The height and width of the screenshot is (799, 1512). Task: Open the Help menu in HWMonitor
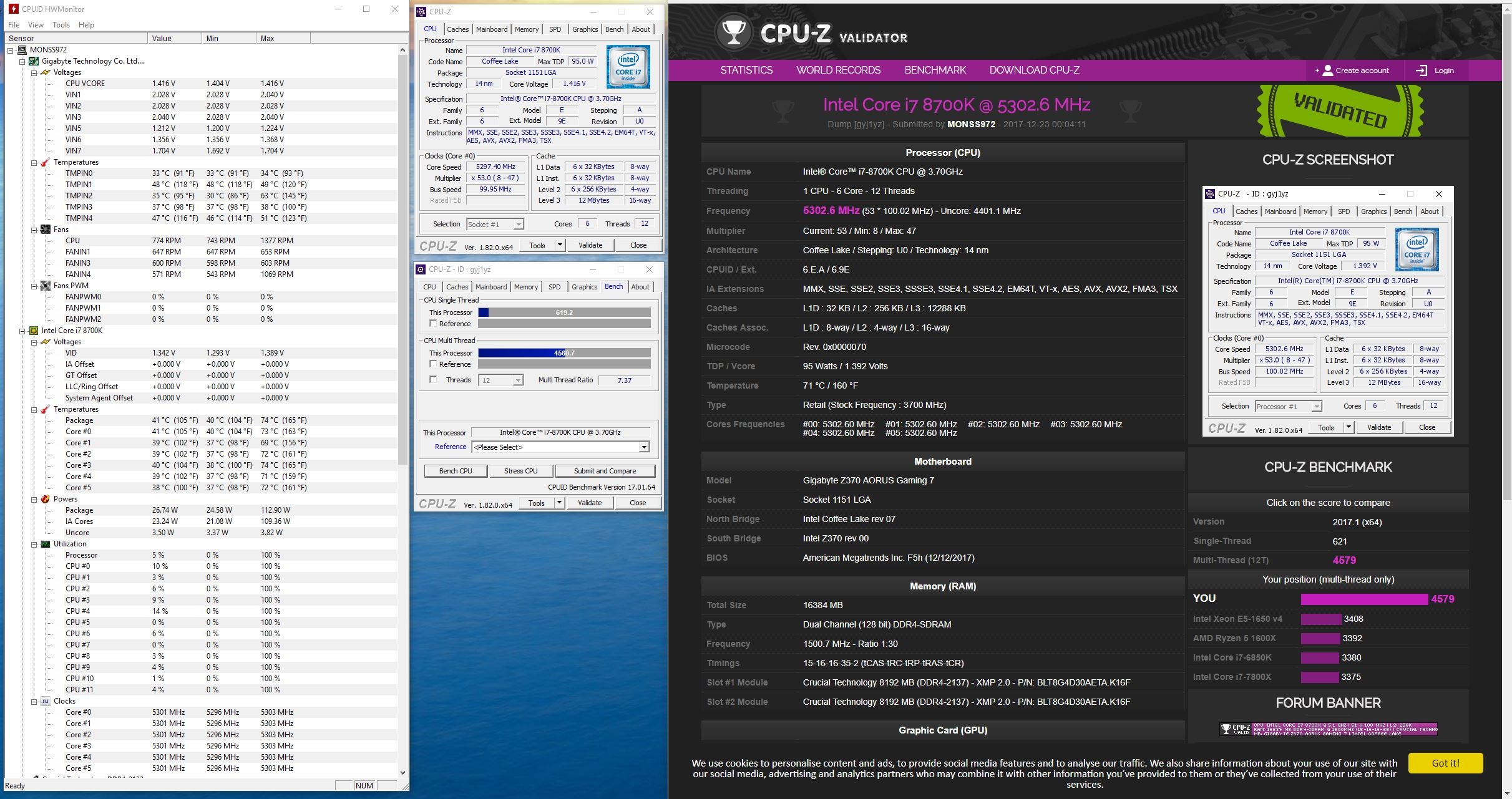pos(86,25)
